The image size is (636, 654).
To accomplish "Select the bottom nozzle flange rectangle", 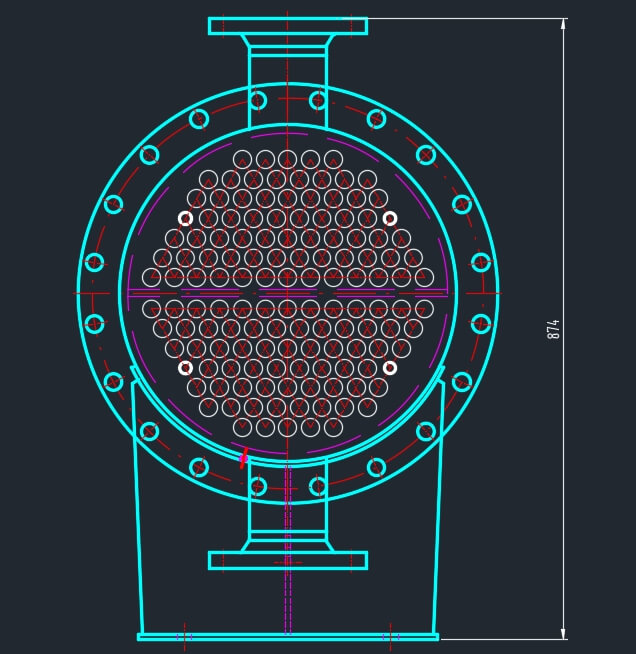I will point(288,561).
